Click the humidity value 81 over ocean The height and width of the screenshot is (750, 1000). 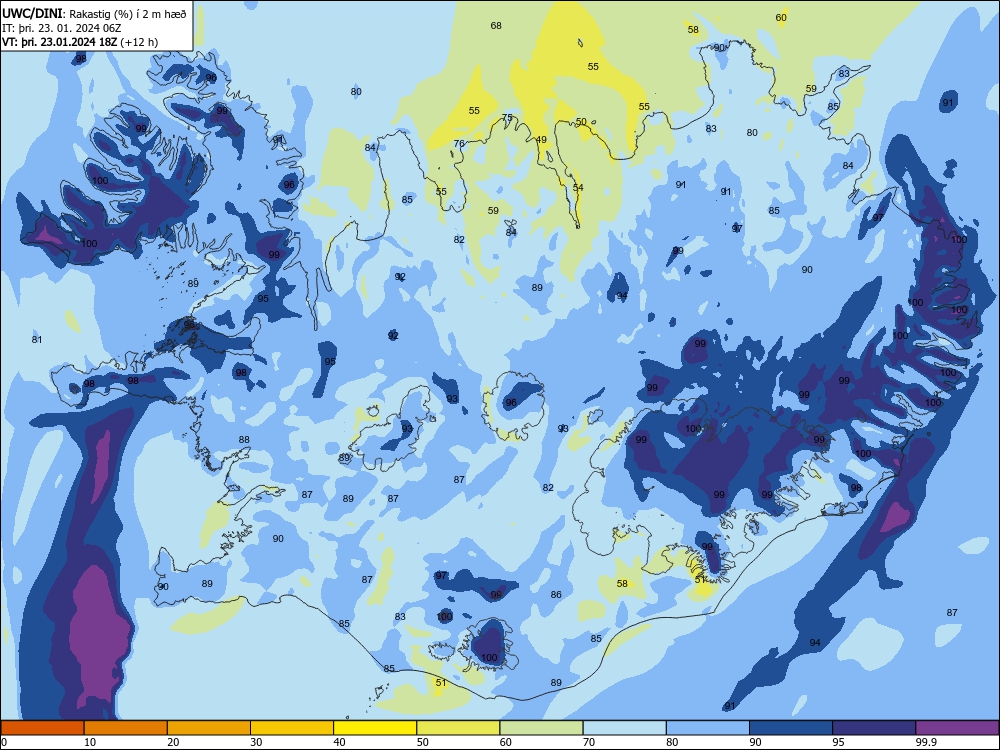(x=37, y=339)
